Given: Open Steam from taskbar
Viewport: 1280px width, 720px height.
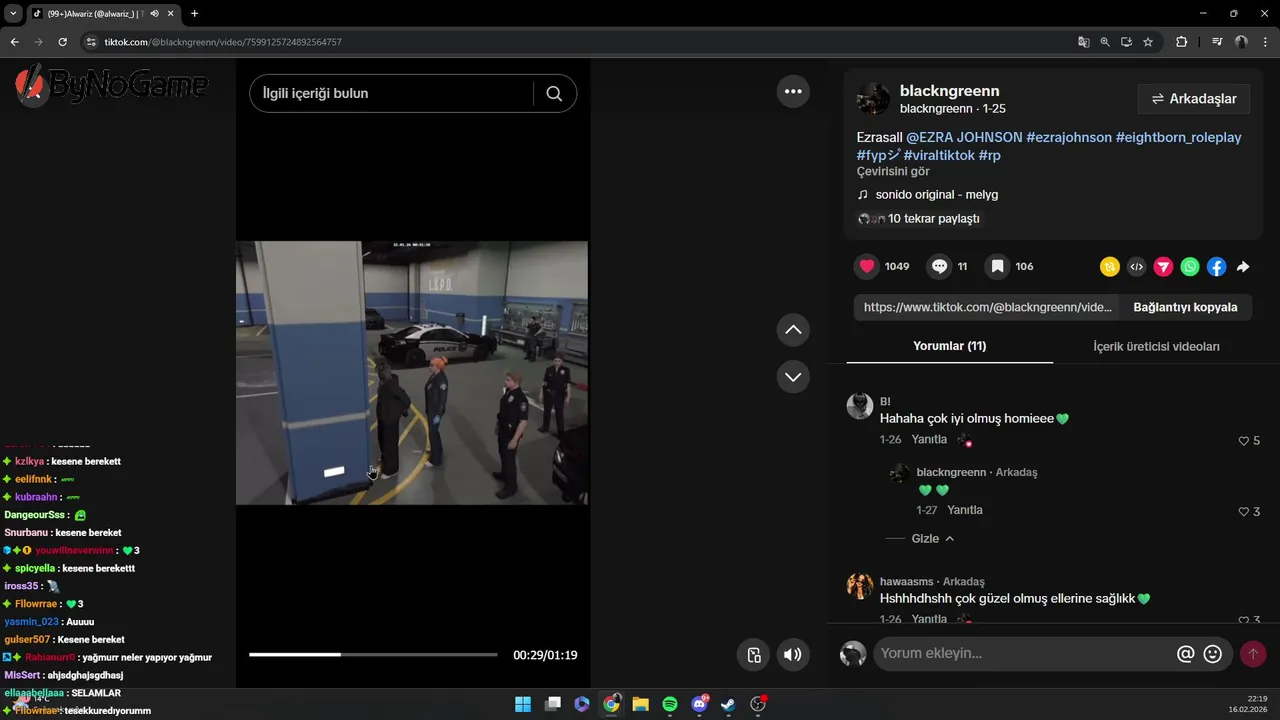Looking at the screenshot, I should point(728,704).
